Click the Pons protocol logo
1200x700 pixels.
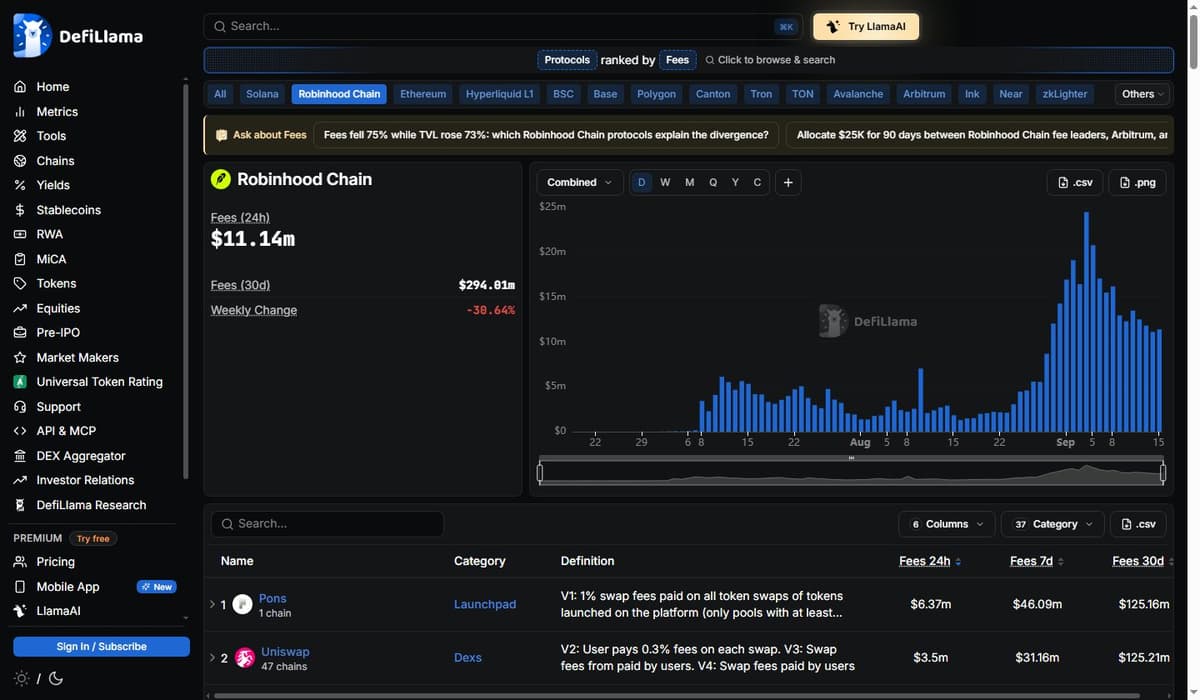[x=242, y=604]
